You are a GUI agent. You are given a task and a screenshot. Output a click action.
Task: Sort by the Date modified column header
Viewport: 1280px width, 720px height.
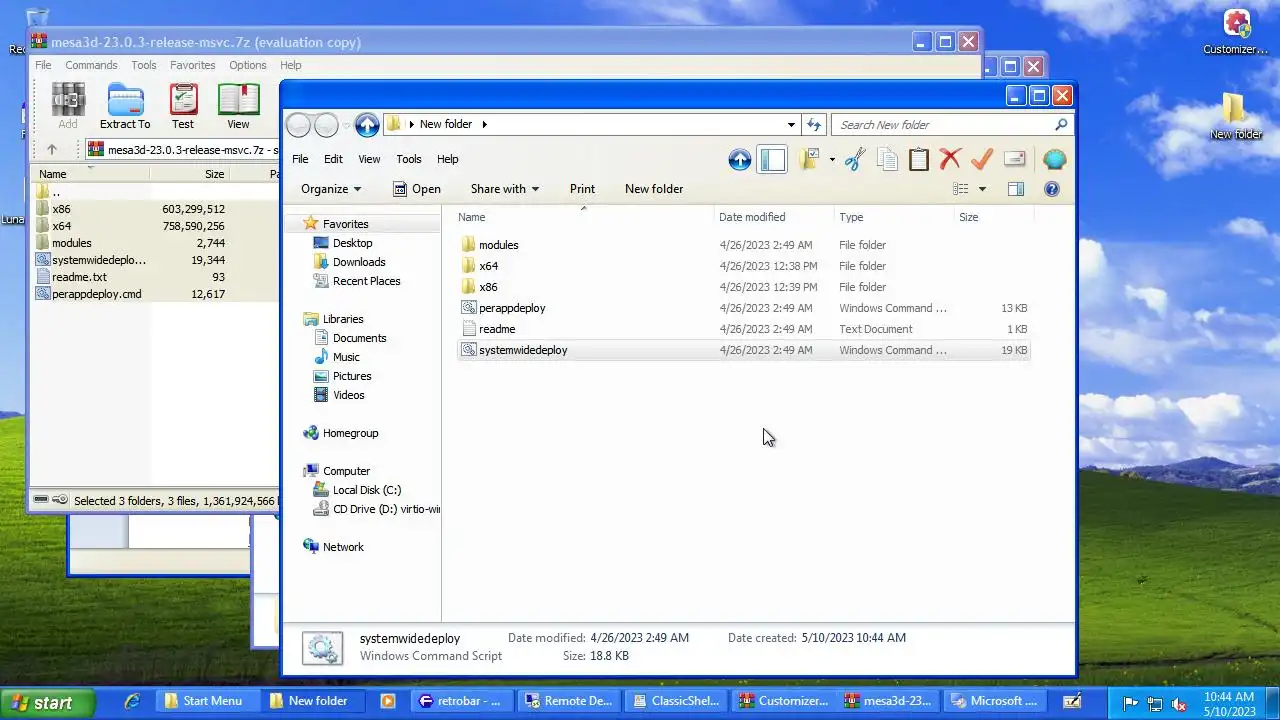click(775, 217)
